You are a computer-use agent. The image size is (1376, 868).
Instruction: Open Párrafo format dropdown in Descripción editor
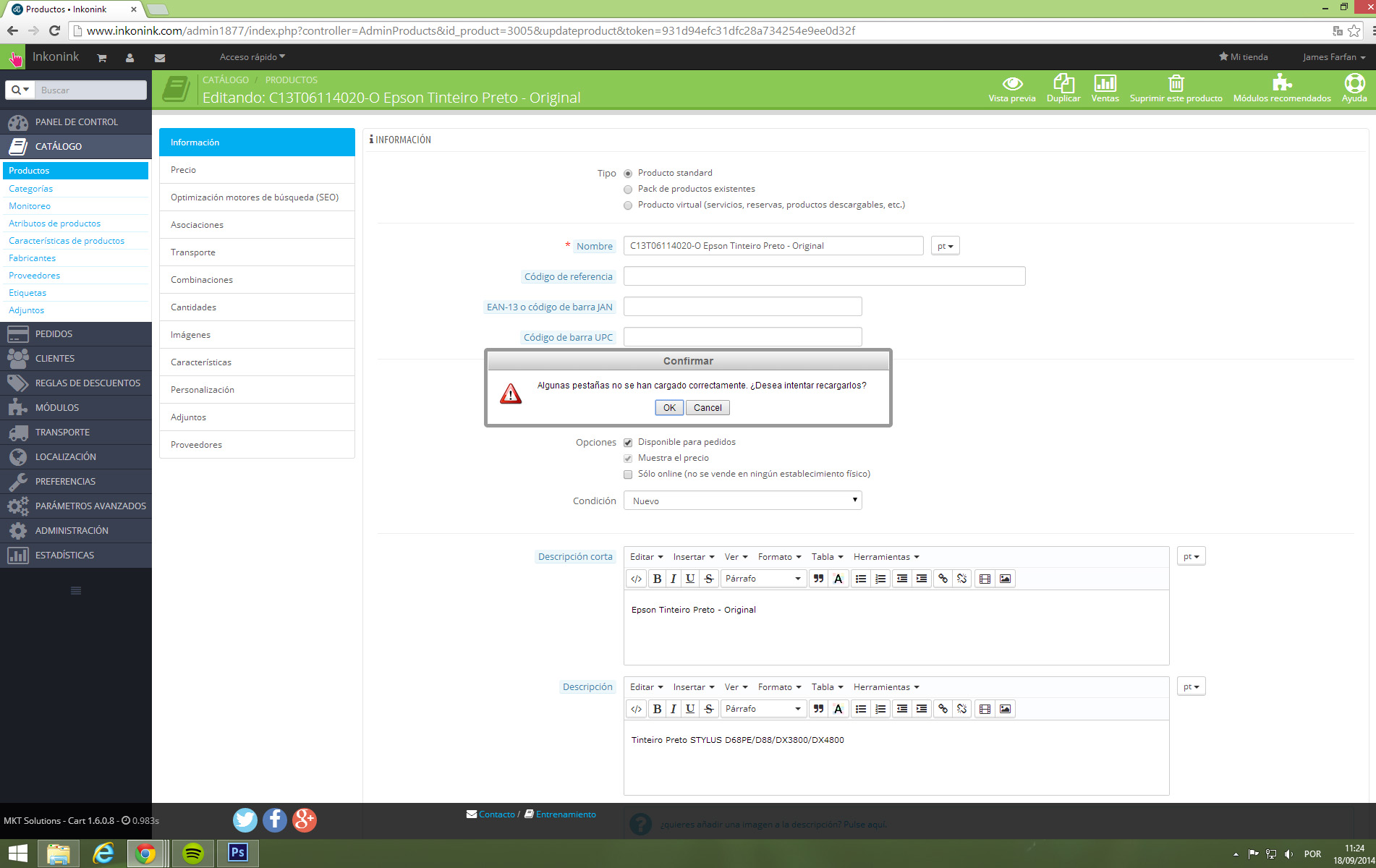point(763,709)
